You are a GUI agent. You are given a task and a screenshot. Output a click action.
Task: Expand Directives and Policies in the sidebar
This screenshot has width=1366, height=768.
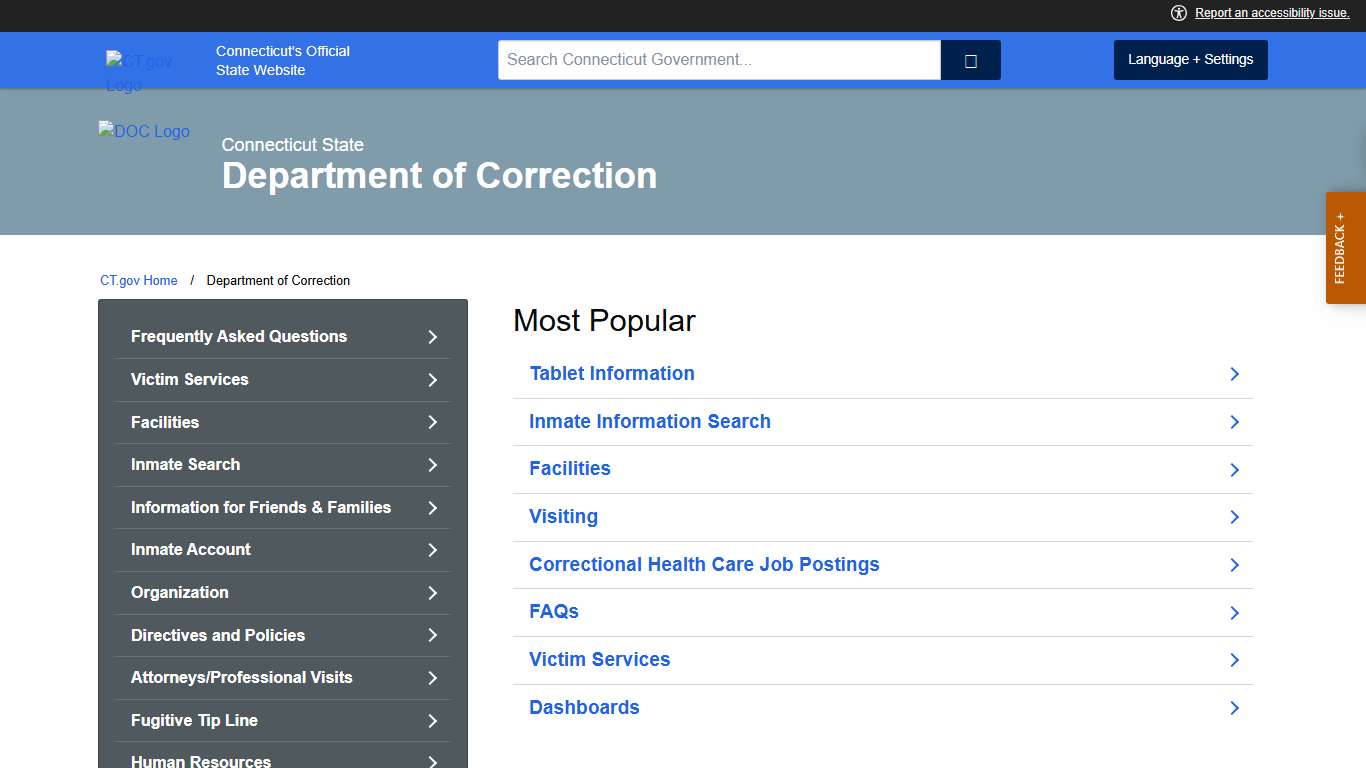(x=282, y=635)
